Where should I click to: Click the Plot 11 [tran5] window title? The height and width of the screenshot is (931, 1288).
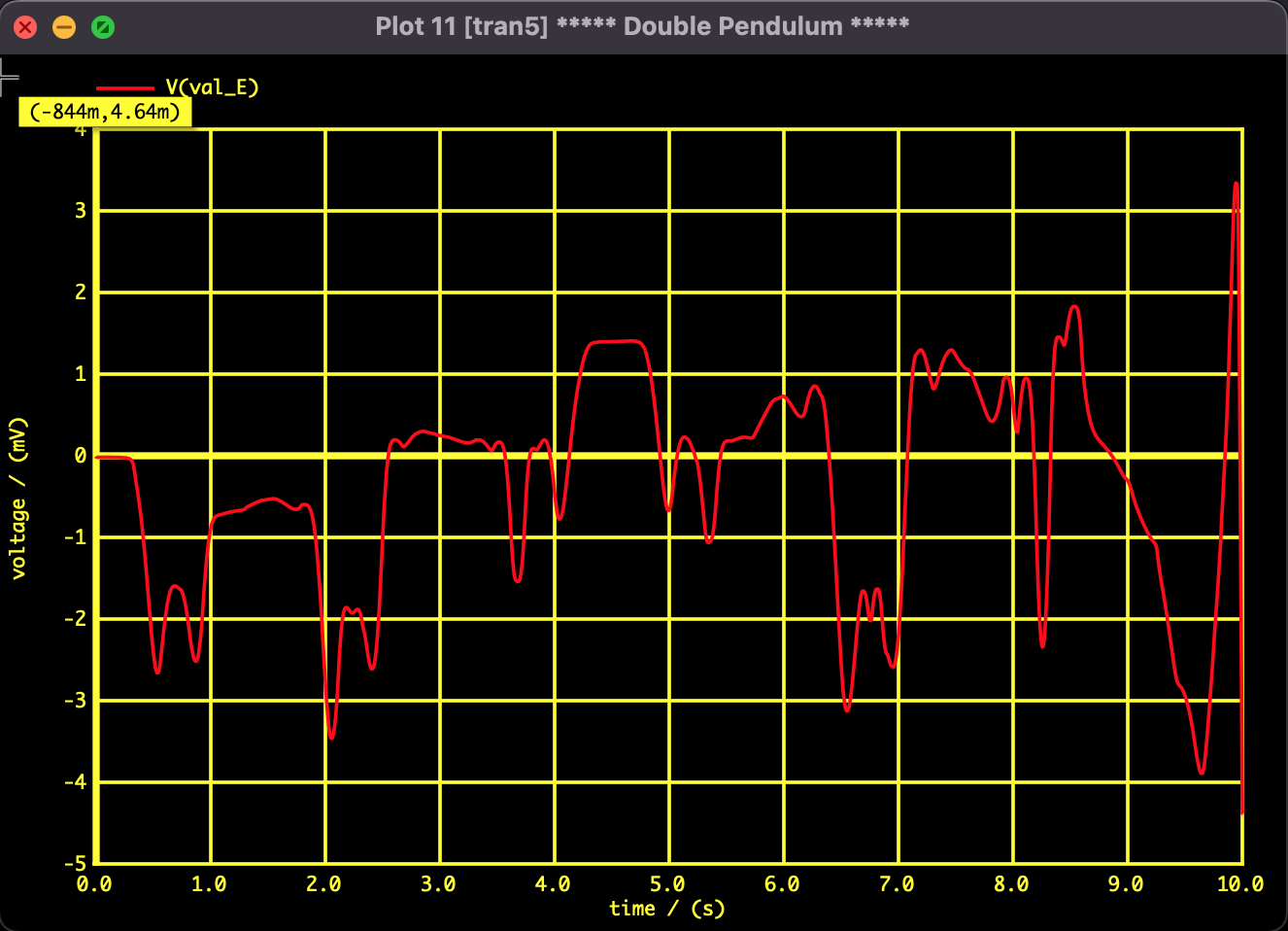pyautogui.click(x=642, y=26)
